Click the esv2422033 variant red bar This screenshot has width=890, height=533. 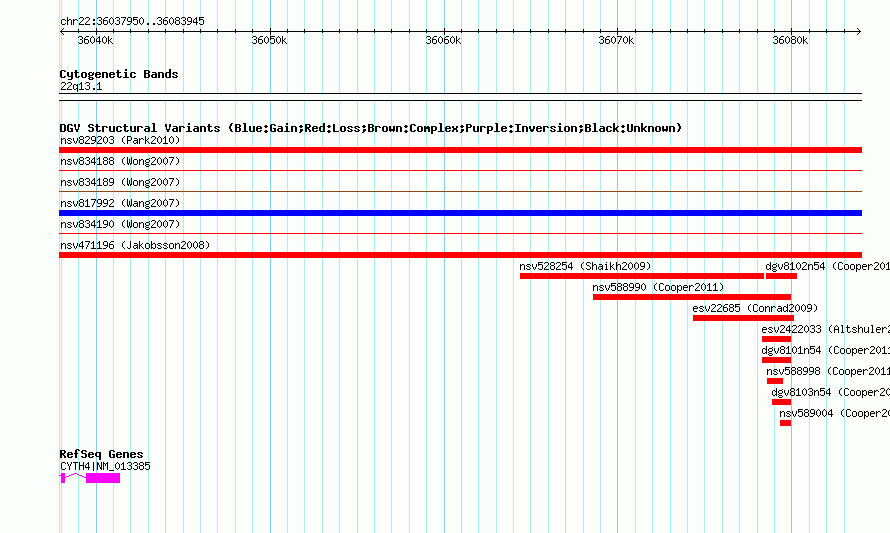pyautogui.click(x=776, y=339)
